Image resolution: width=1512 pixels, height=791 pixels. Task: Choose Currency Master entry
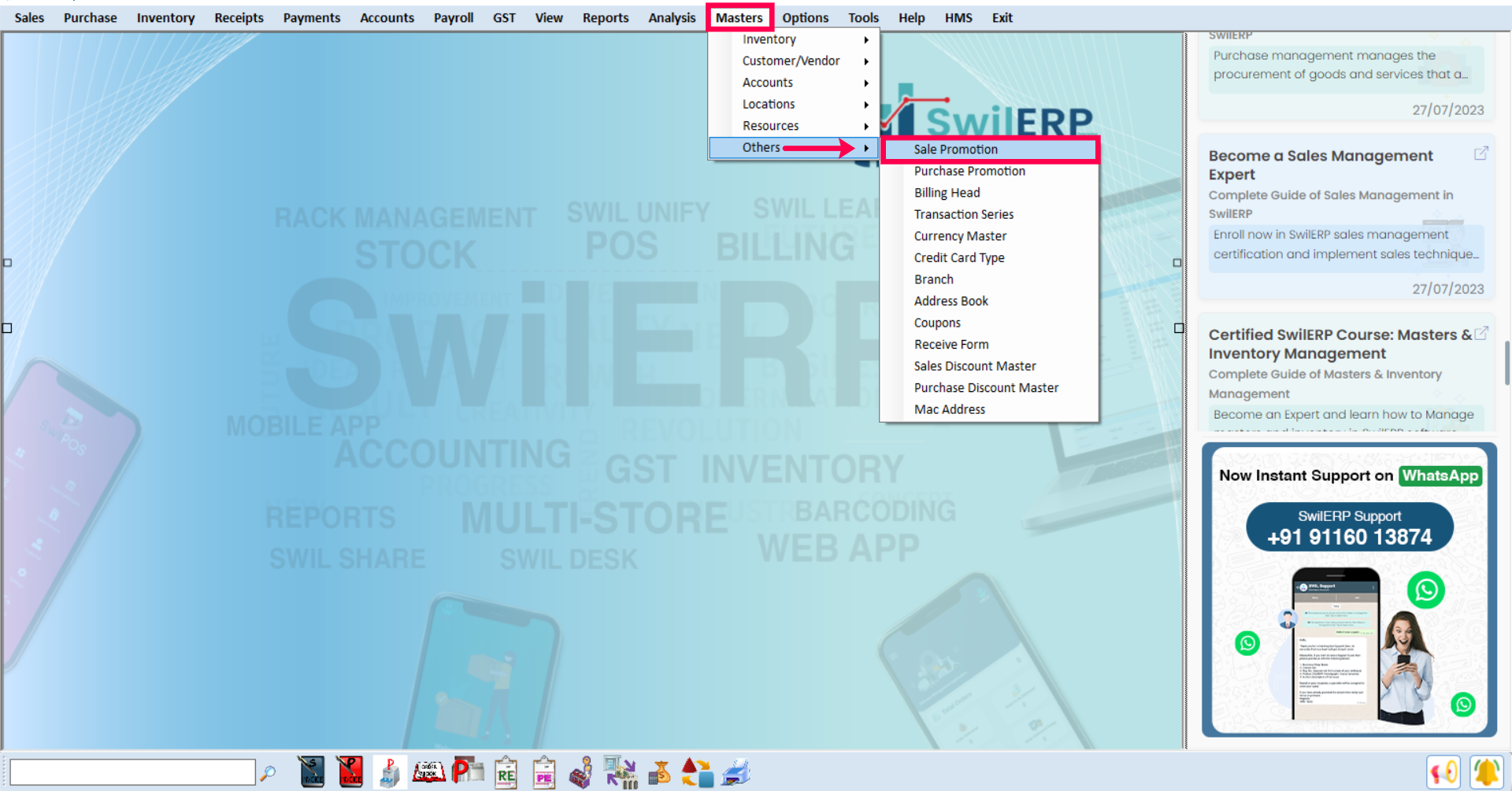(990, 236)
